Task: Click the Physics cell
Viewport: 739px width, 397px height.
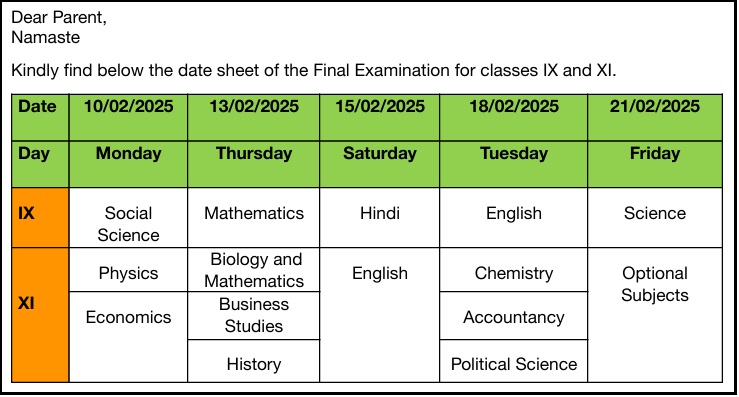Action: point(128,270)
